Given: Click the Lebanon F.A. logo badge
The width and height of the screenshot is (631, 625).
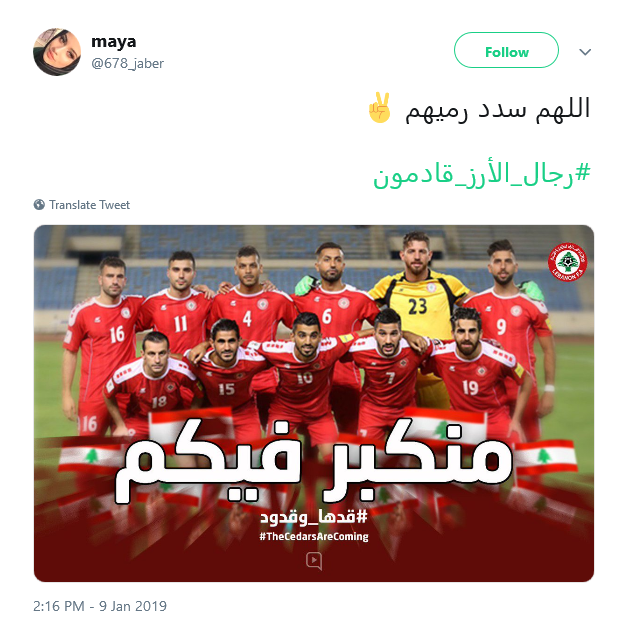Looking at the screenshot, I should click(x=567, y=262).
